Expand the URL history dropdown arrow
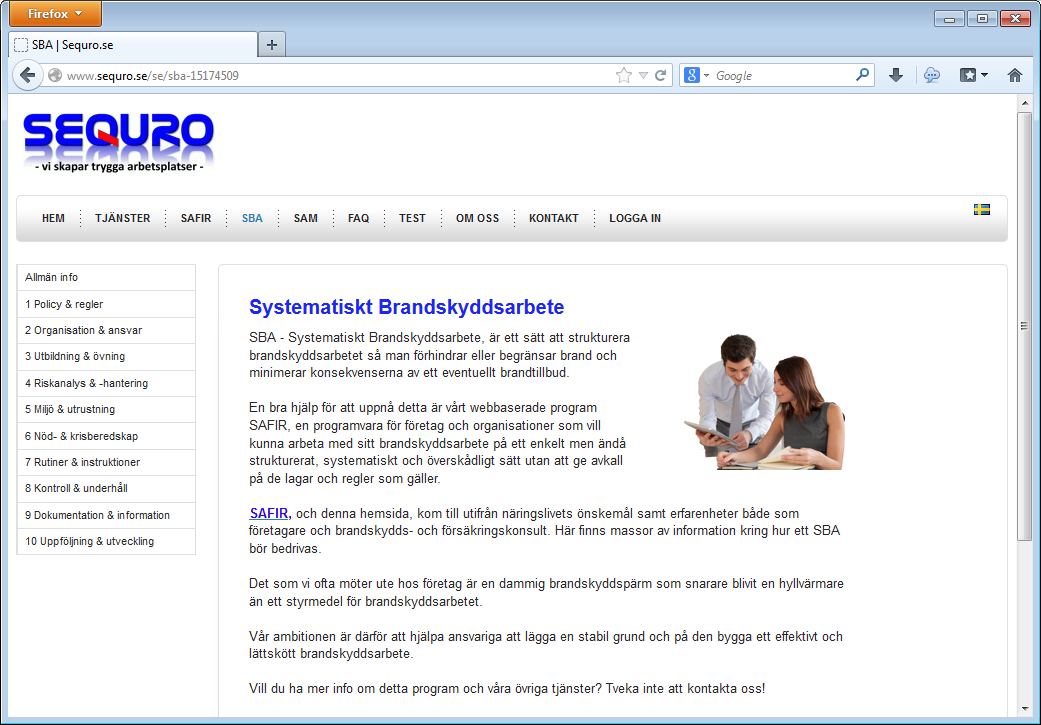 (x=643, y=75)
